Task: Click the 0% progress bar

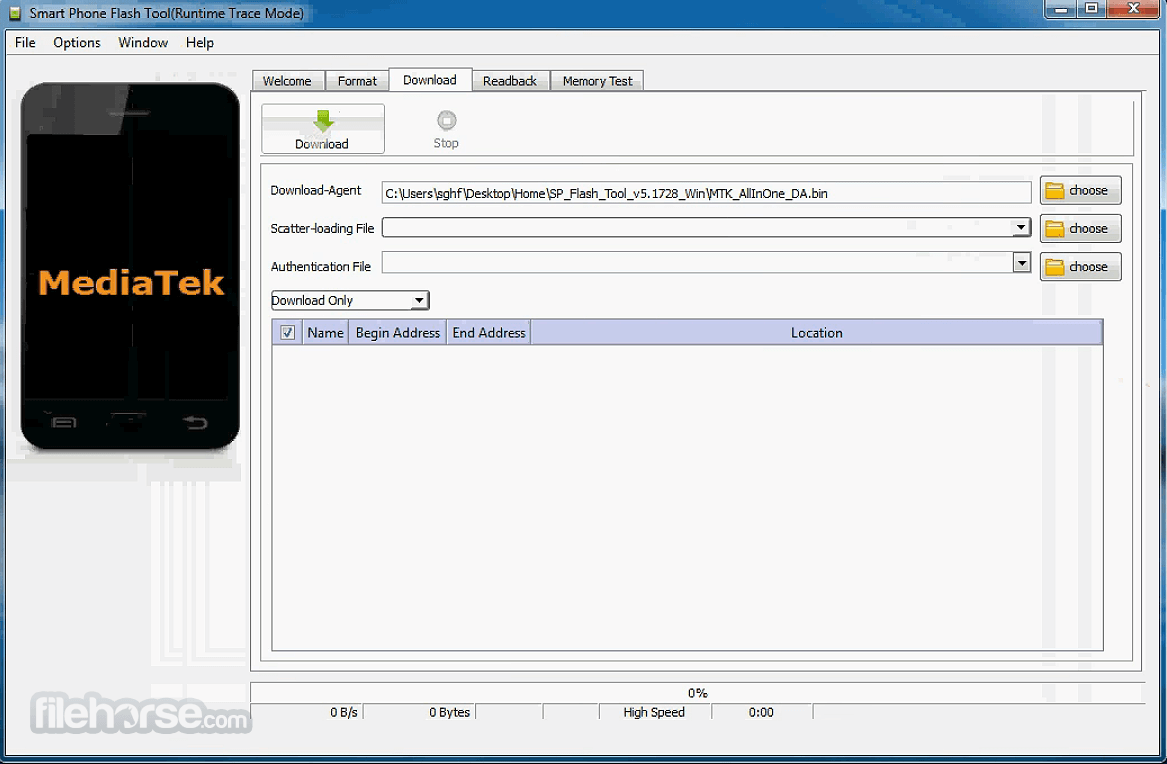Action: pyautogui.click(x=697, y=693)
